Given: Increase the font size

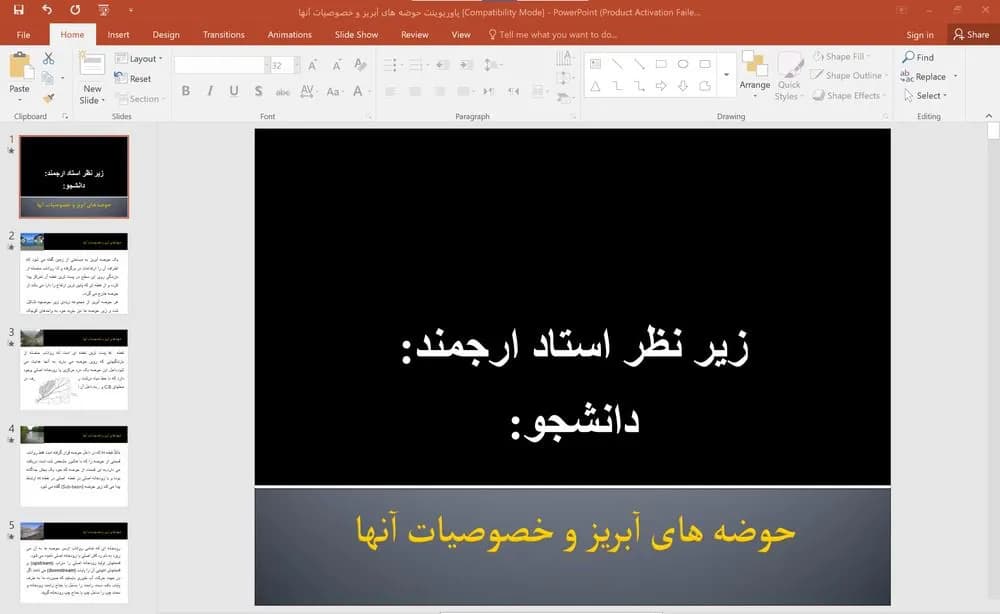Looking at the screenshot, I should point(312,65).
